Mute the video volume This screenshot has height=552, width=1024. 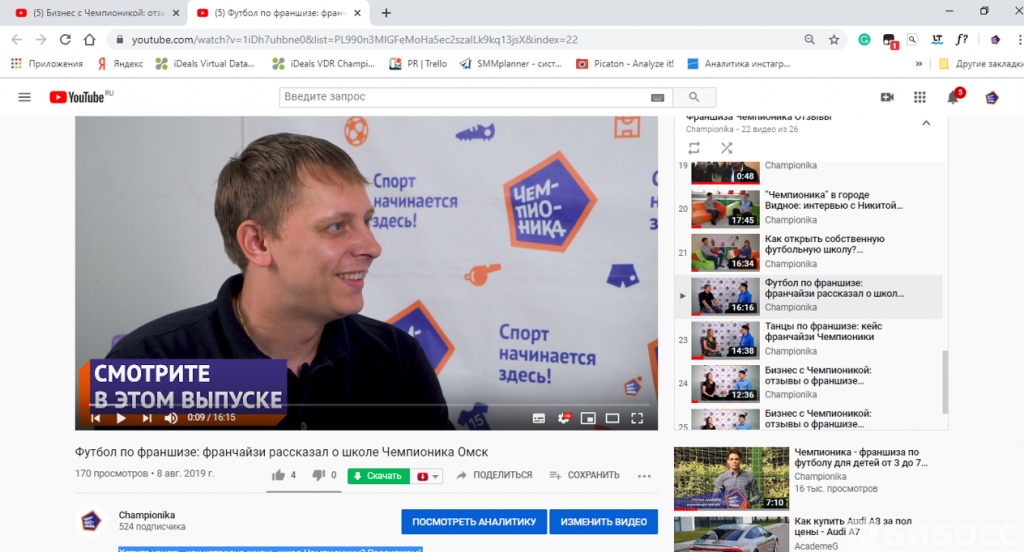click(171, 418)
